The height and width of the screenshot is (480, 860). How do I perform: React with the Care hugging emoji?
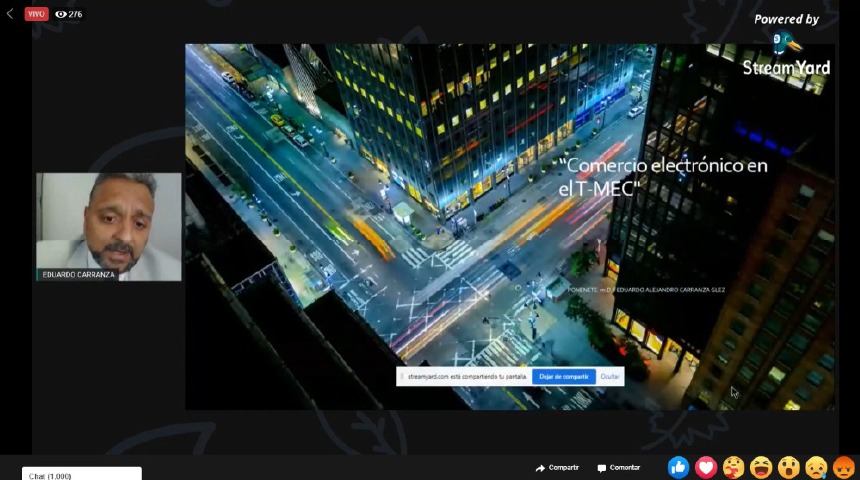point(734,467)
